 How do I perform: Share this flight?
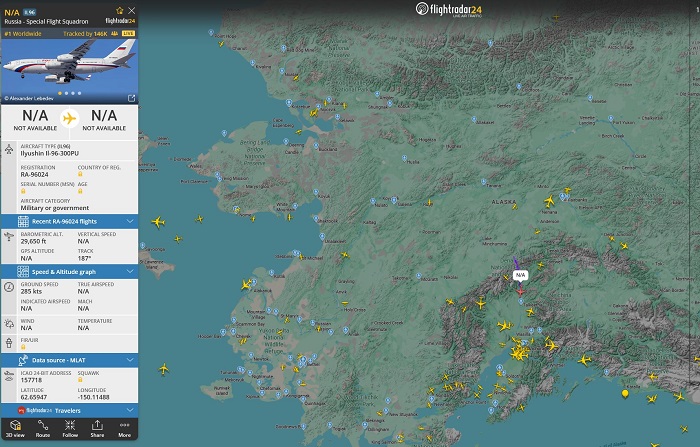[97, 430]
